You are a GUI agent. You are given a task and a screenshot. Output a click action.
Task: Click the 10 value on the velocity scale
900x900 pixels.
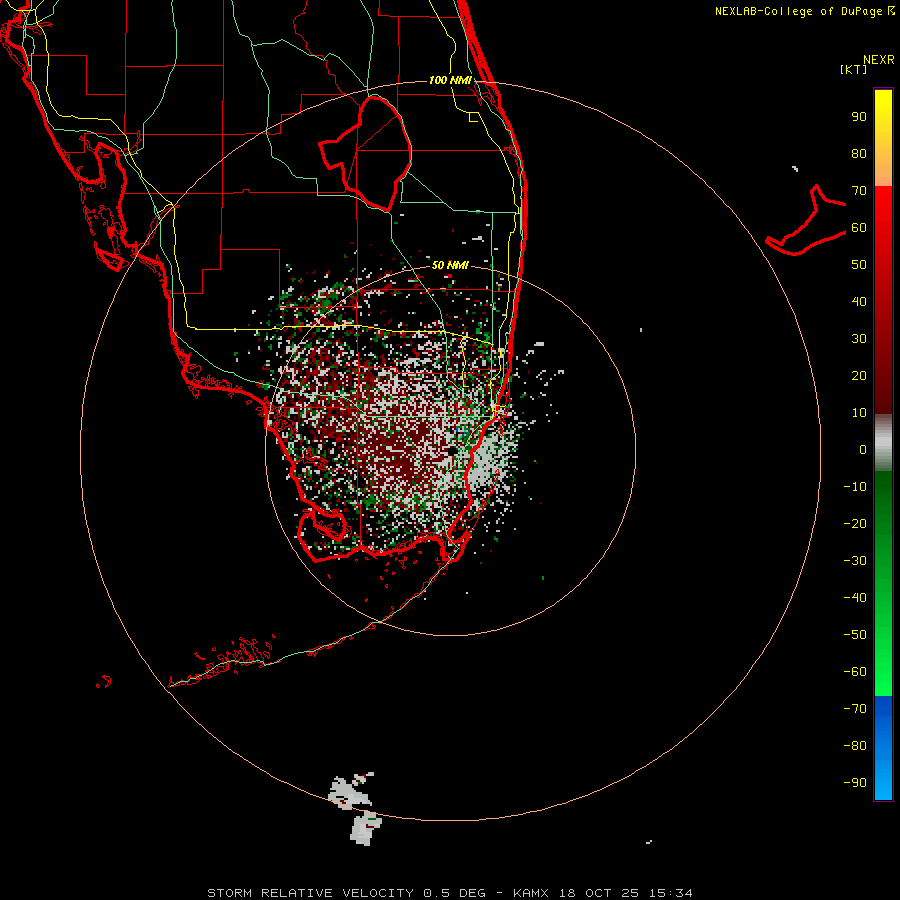pos(859,413)
